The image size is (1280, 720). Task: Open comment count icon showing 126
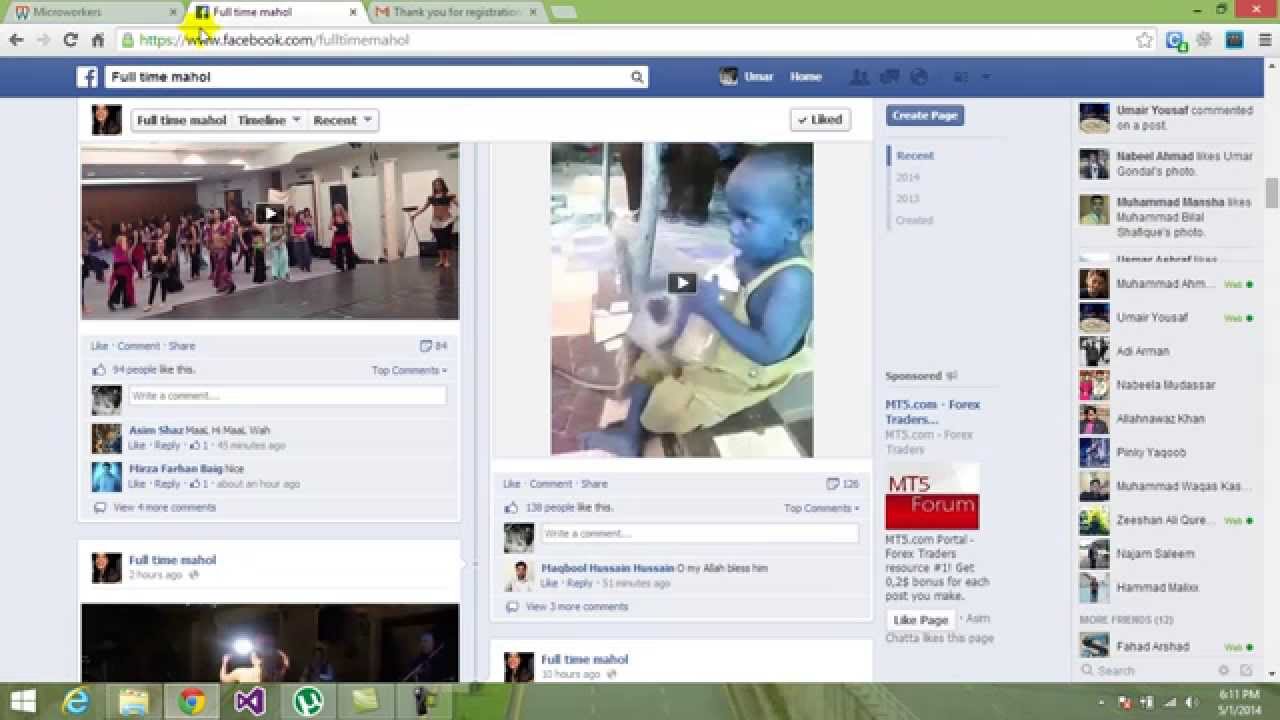[x=832, y=484]
